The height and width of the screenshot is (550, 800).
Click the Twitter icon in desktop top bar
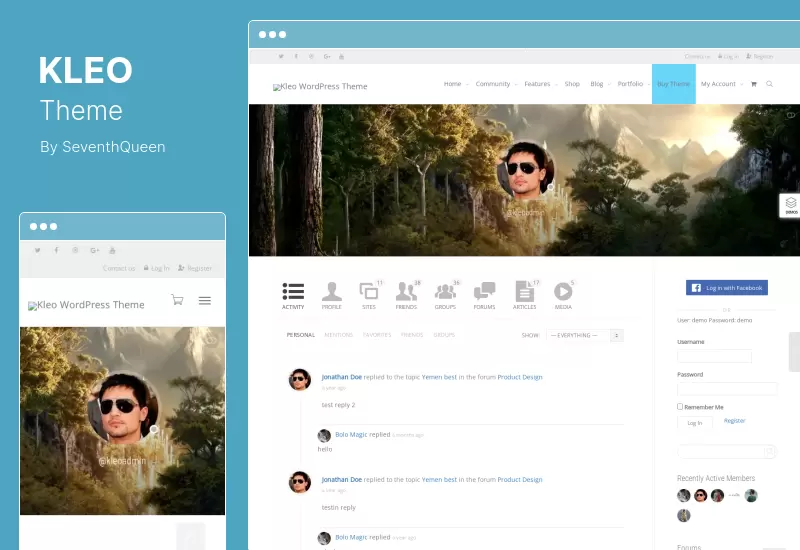[x=281, y=57]
